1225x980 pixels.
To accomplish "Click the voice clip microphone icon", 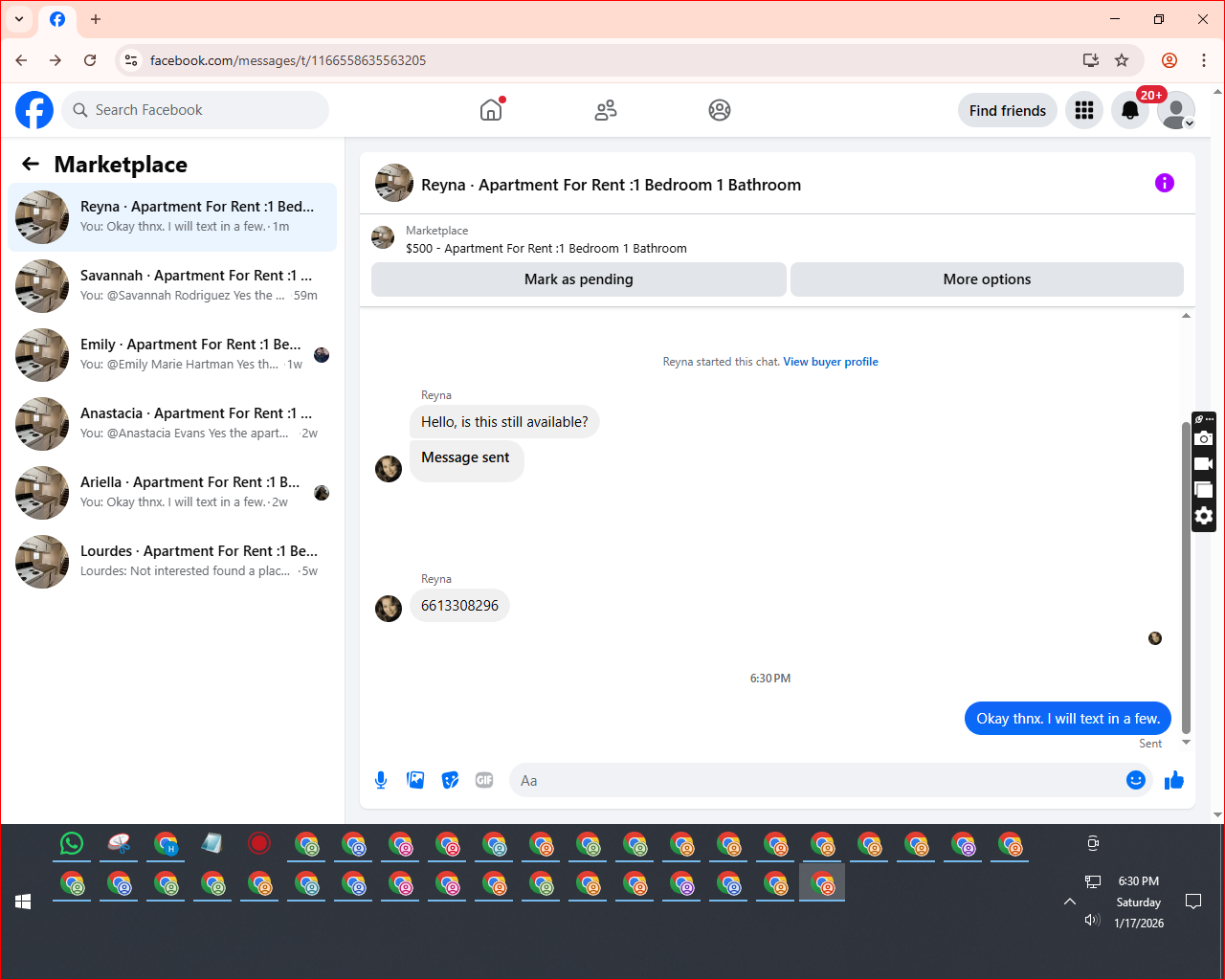I will (381, 780).
